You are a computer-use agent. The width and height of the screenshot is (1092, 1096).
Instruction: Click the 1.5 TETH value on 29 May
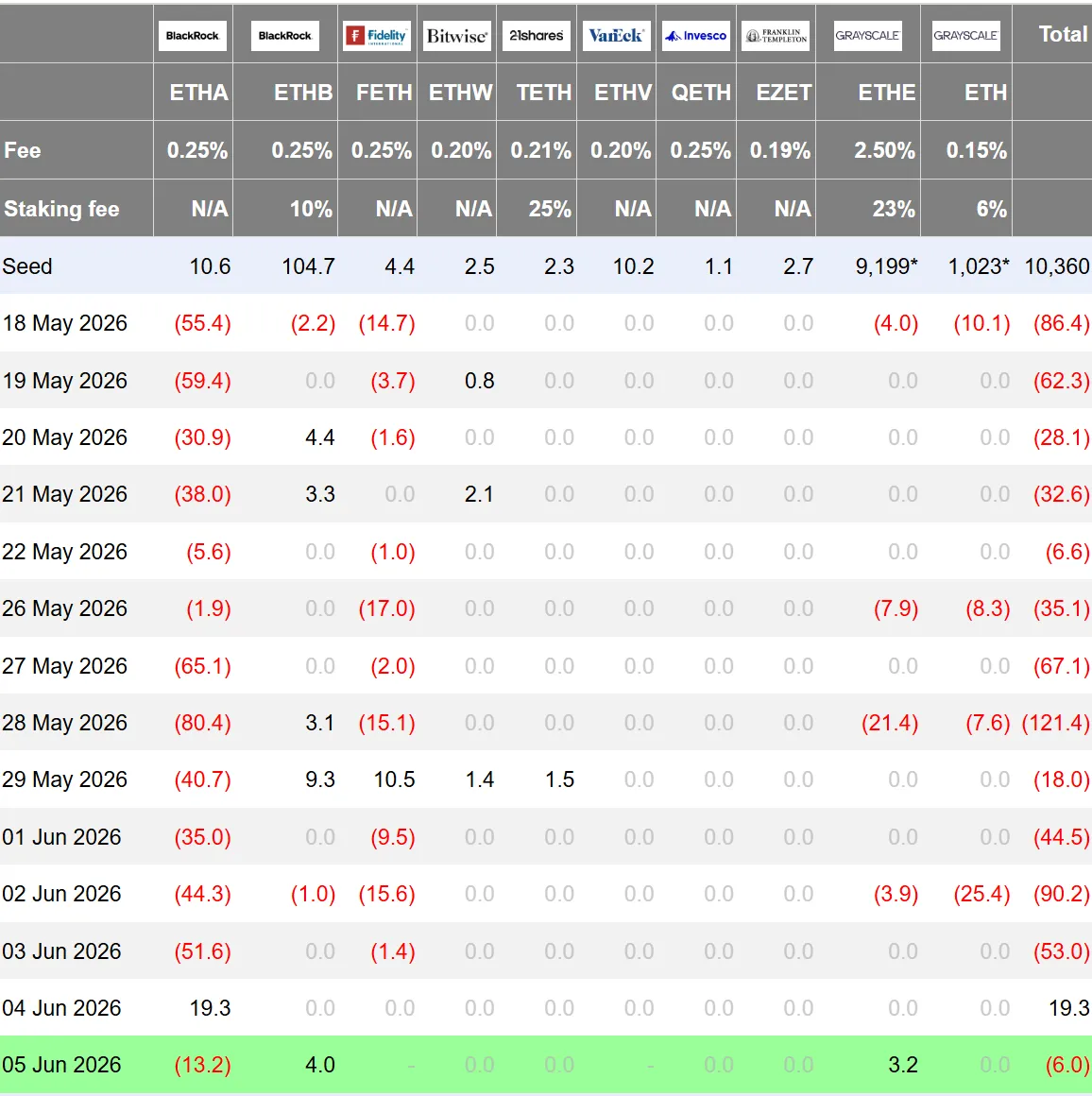[559, 779]
